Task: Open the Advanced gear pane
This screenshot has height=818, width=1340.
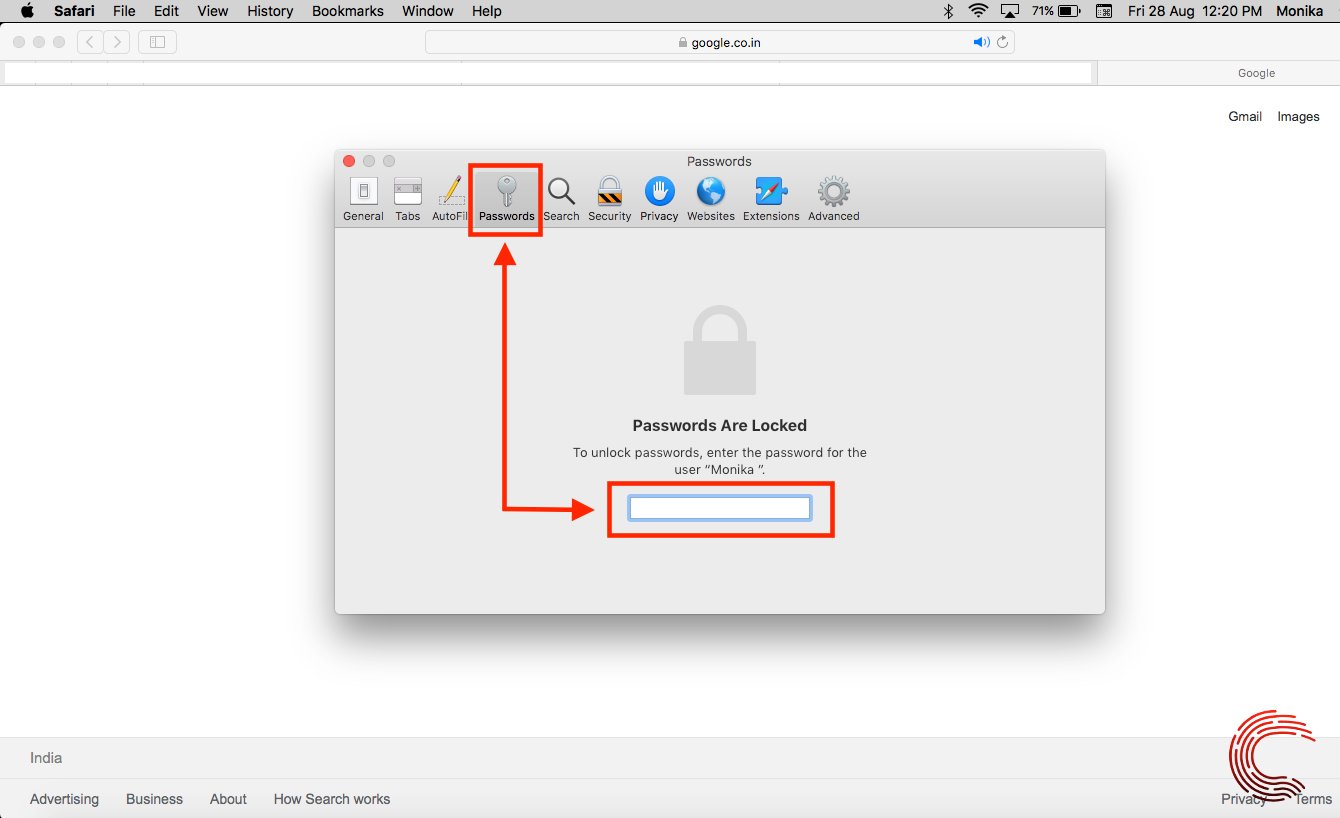Action: point(834,199)
